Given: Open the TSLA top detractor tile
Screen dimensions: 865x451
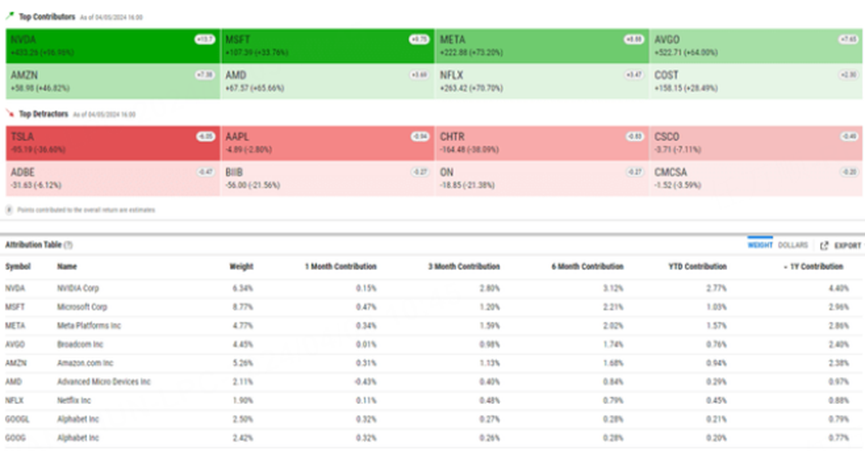Looking at the screenshot, I should tap(113, 143).
